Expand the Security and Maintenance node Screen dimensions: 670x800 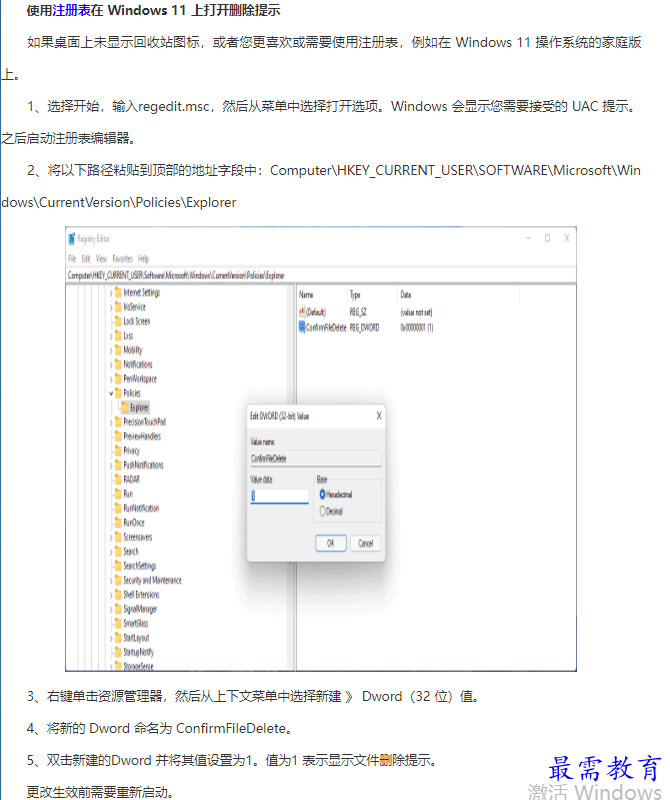111,581
